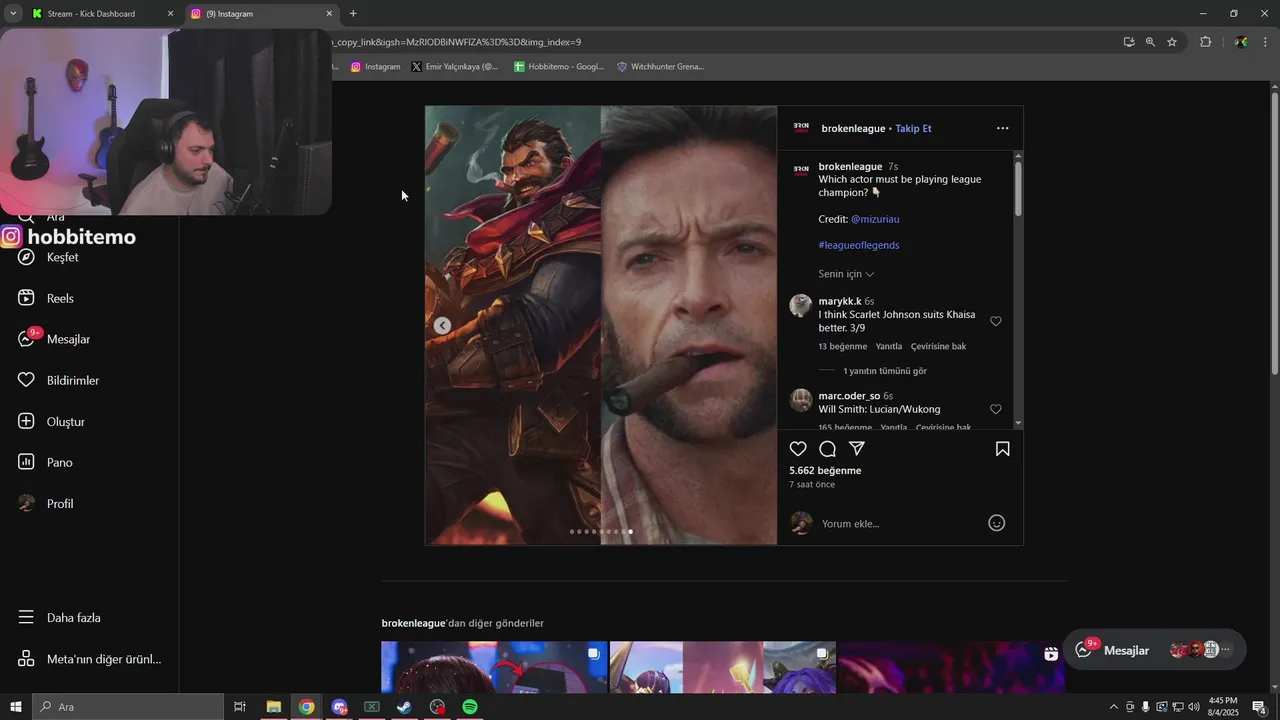Click Oluştur to create a post
1280x720 pixels.
coord(51,421)
